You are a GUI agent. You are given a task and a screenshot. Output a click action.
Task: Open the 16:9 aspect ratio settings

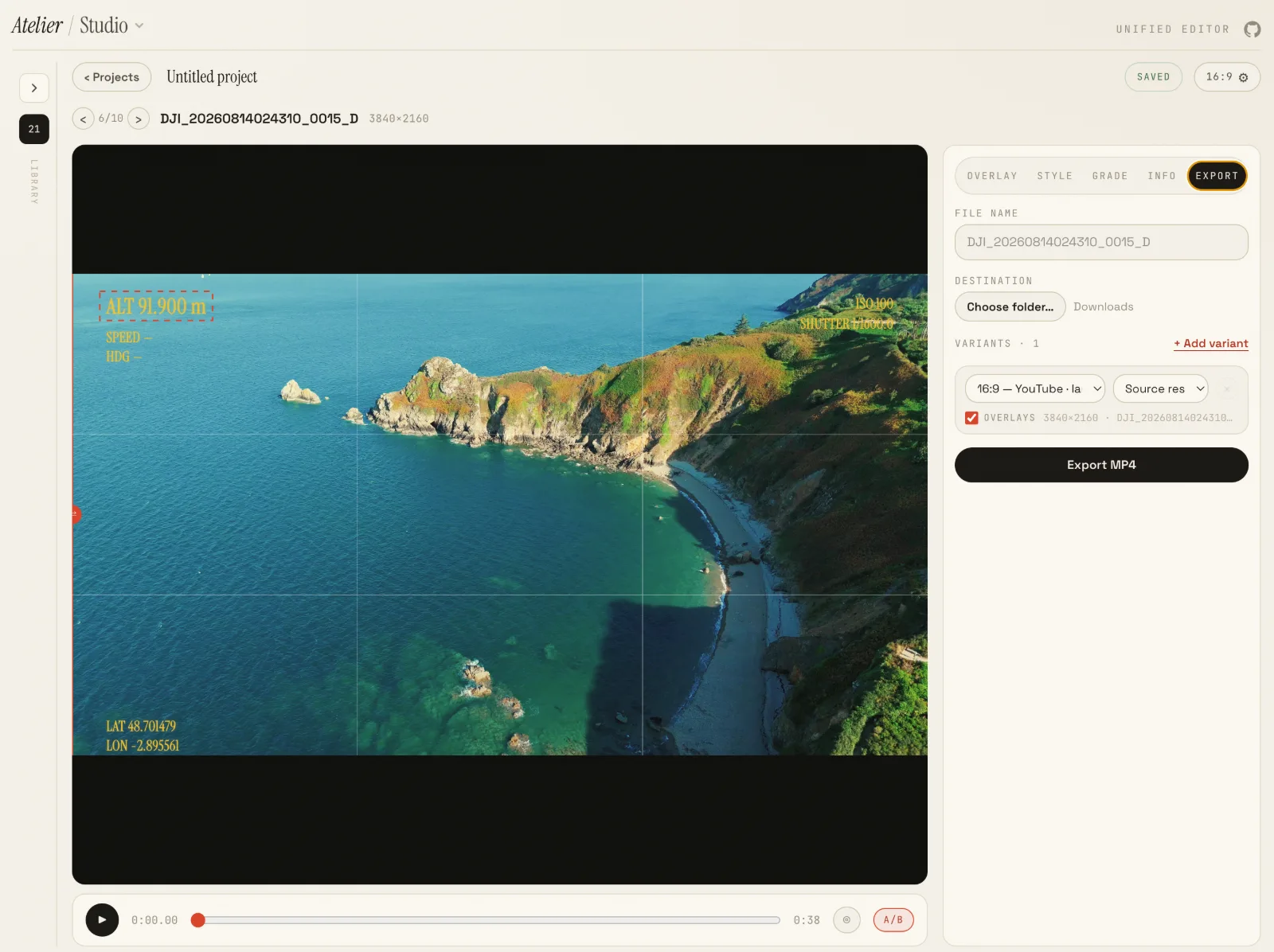pyautogui.click(x=1226, y=77)
